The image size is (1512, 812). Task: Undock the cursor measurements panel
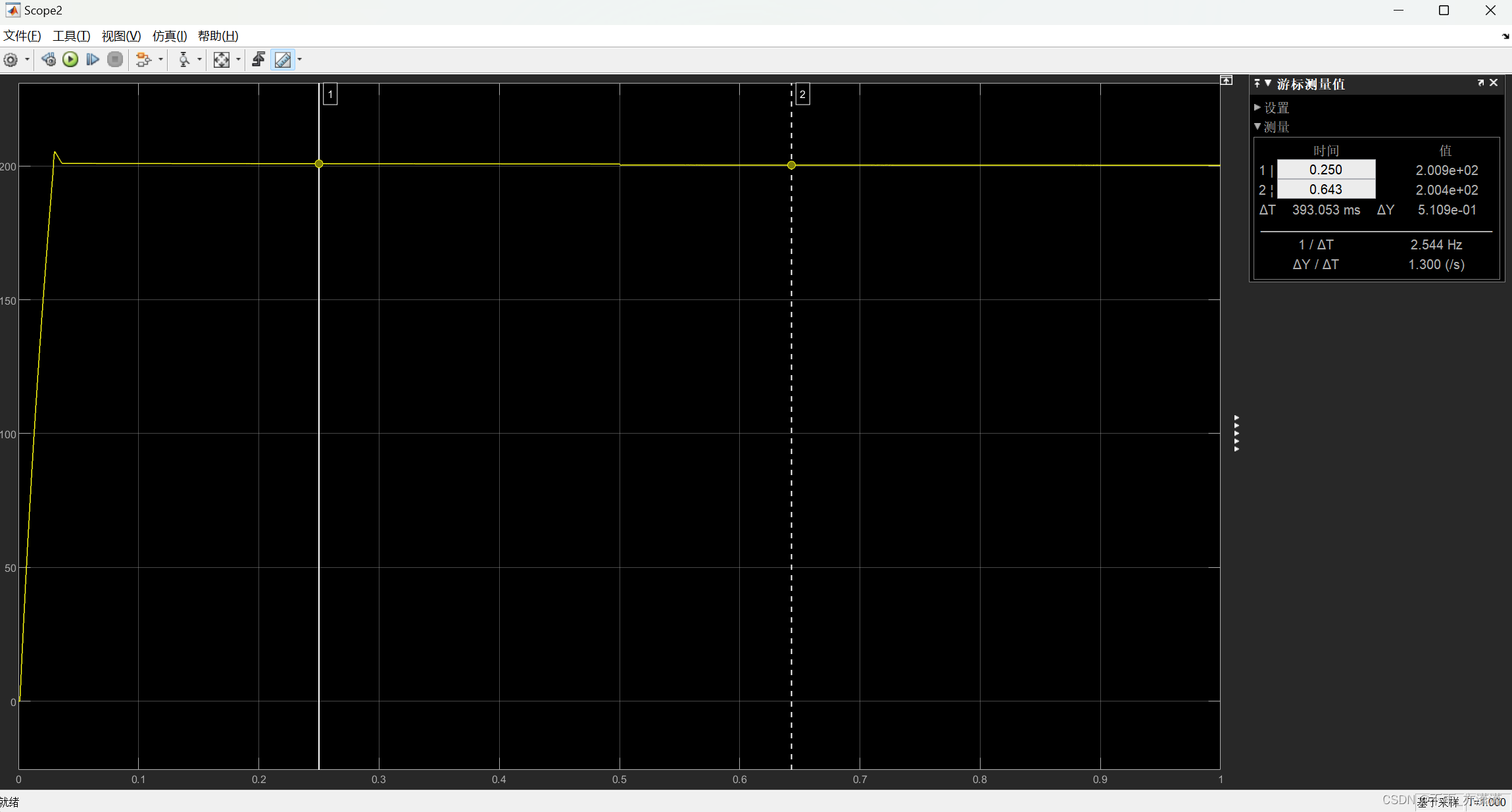[1480, 83]
